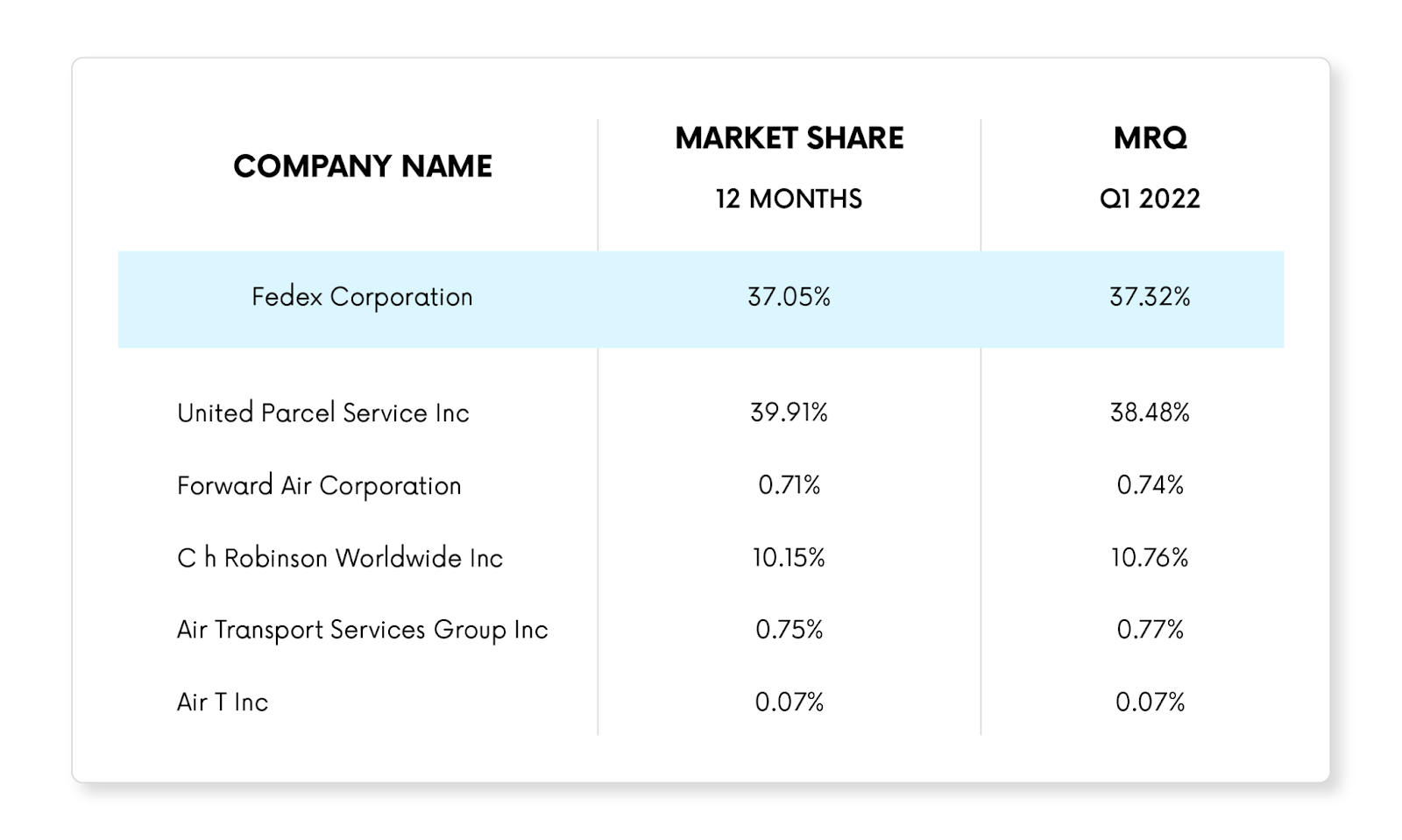1402x840 pixels.
Task: Select Air T Inc 0.07% MRQ cell
Action: [x=1150, y=702]
